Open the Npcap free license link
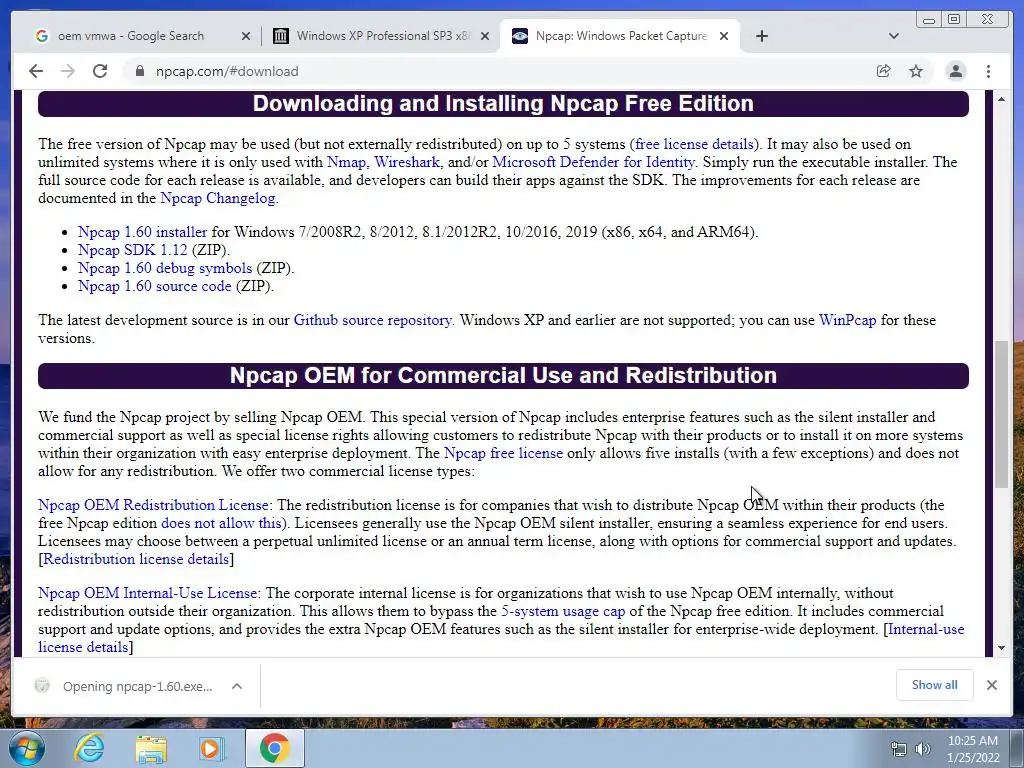 tap(503, 453)
